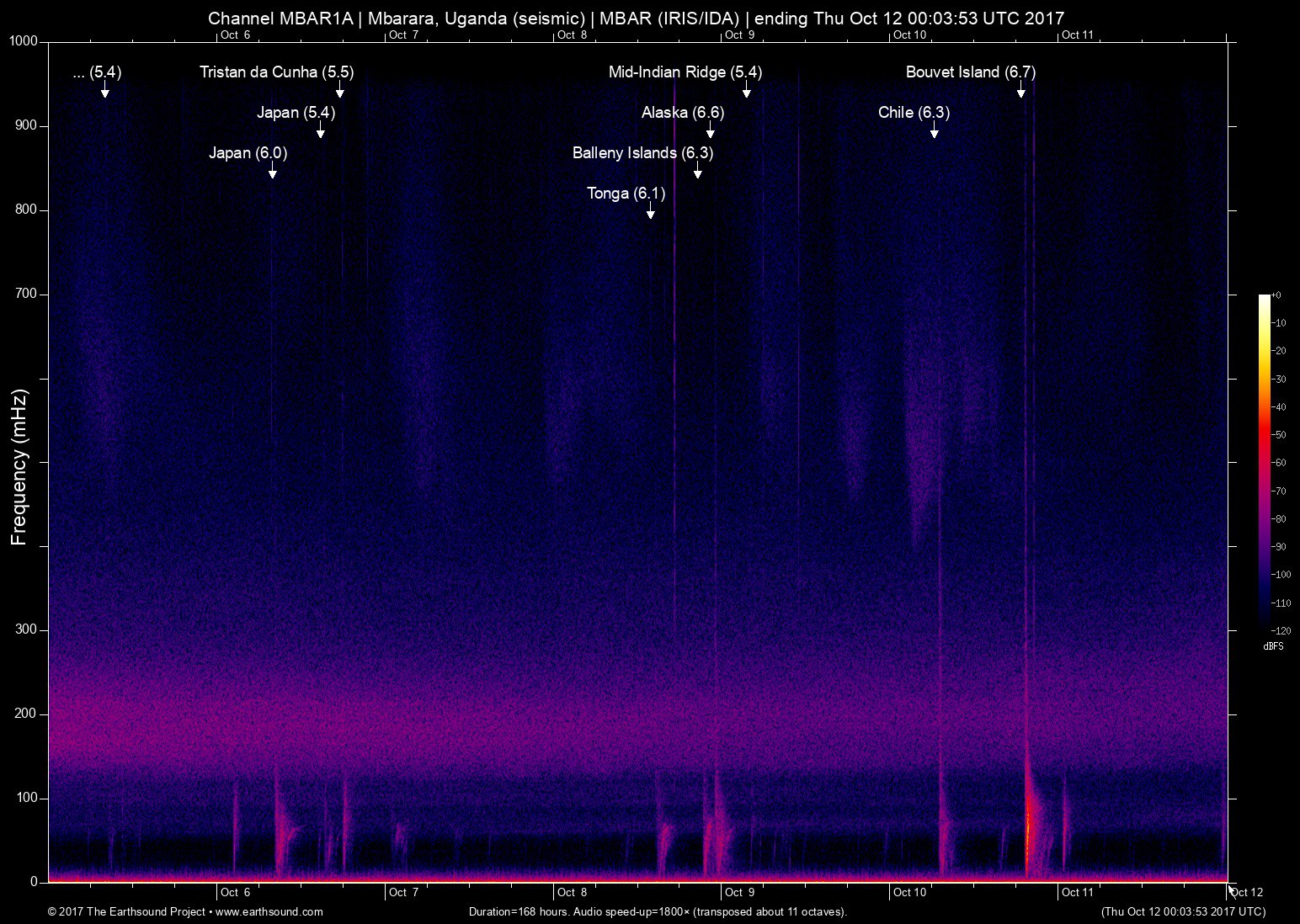1300x924 pixels.
Task: Select the "Oct 7" label on the bottom axis
Action: point(404,893)
